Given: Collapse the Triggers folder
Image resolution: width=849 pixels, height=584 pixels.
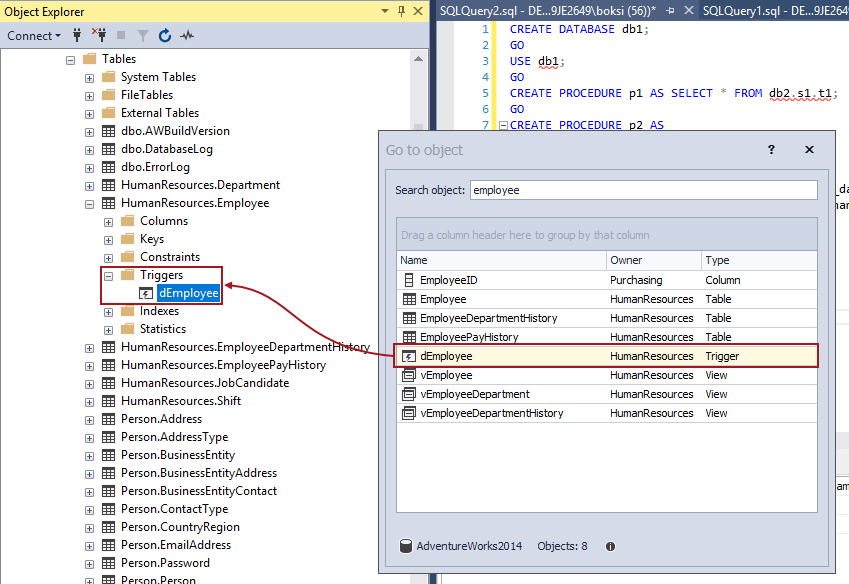Looking at the screenshot, I should pos(108,275).
